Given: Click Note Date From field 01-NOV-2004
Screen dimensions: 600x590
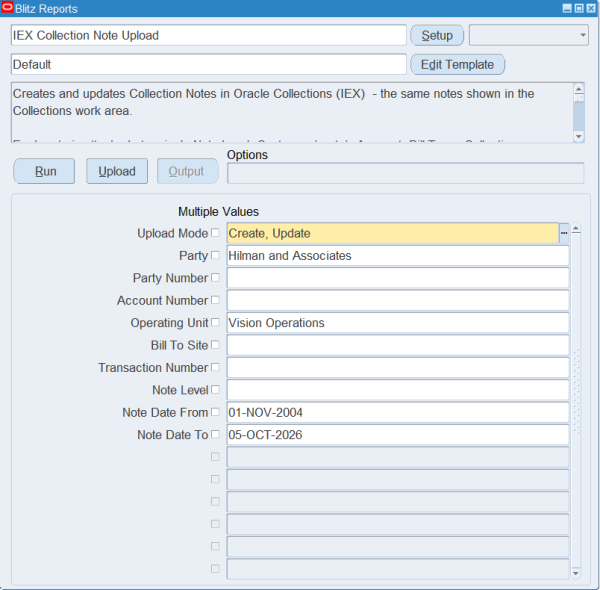Looking at the screenshot, I should click(x=398, y=412).
